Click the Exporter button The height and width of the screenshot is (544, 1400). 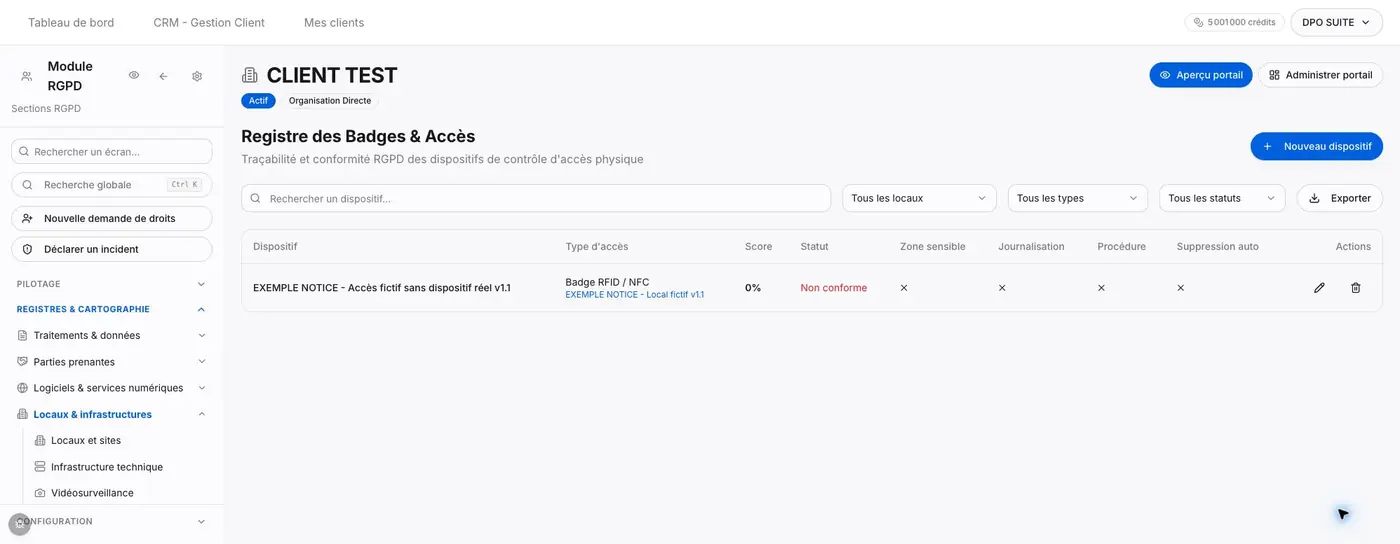(x=1339, y=198)
